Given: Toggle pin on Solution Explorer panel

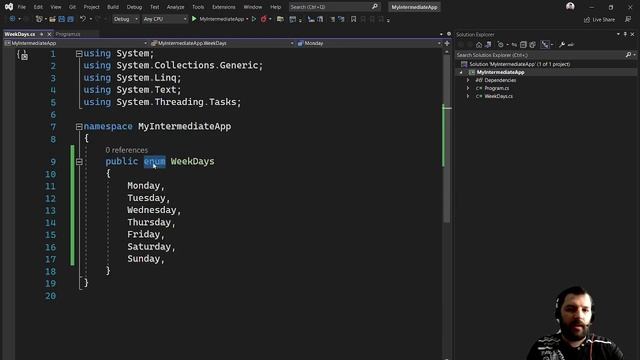Looking at the screenshot, I should [x=625, y=34].
